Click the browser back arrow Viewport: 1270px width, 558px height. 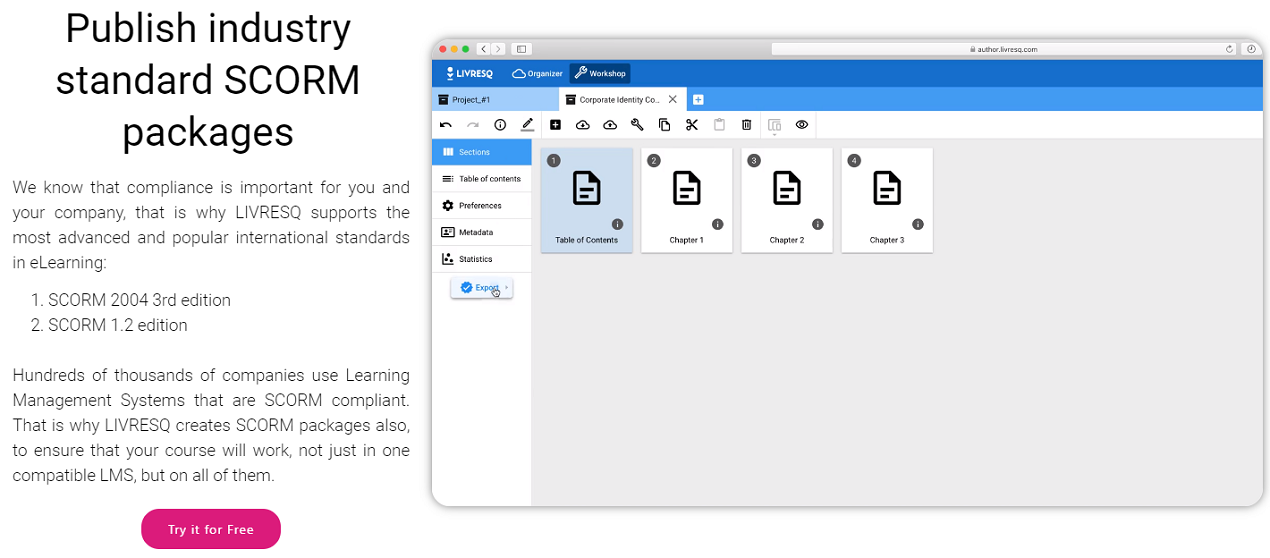[484, 48]
